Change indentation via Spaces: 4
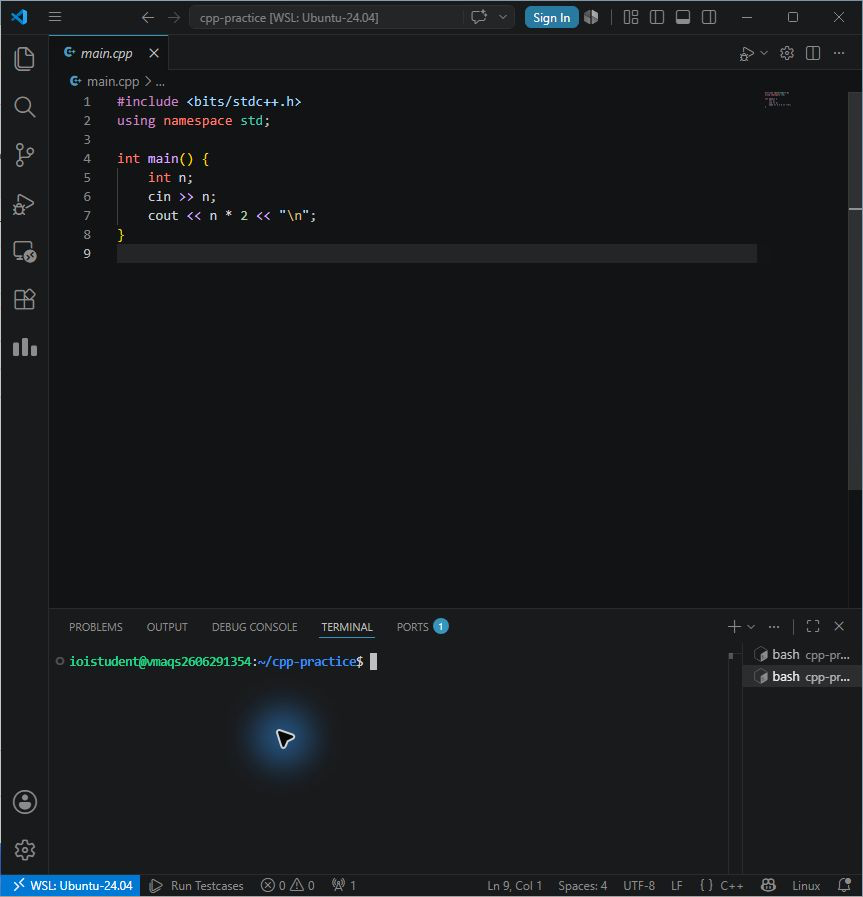This screenshot has width=863, height=897. 582,886
